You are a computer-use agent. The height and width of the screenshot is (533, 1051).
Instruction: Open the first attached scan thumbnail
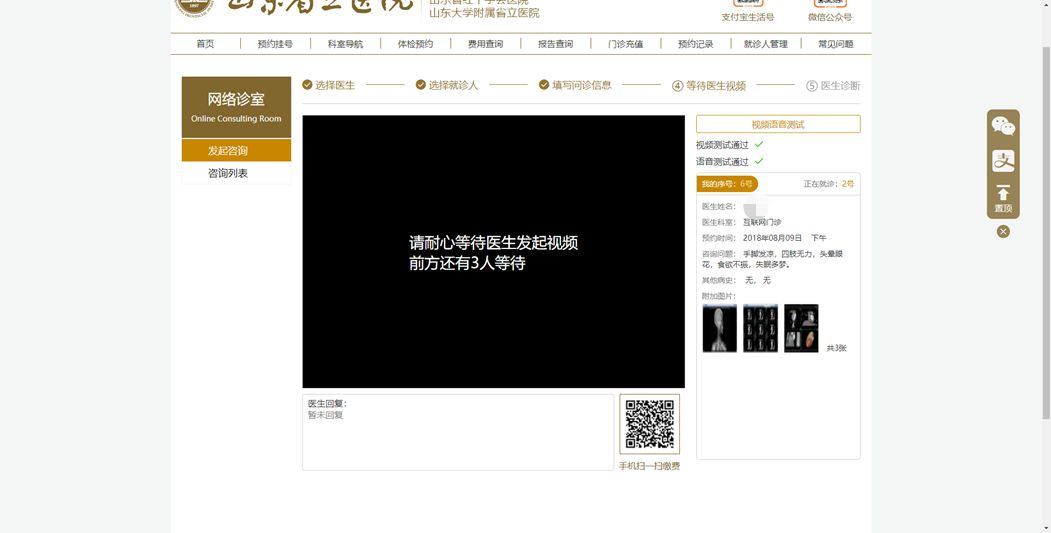tap(719, 328)
